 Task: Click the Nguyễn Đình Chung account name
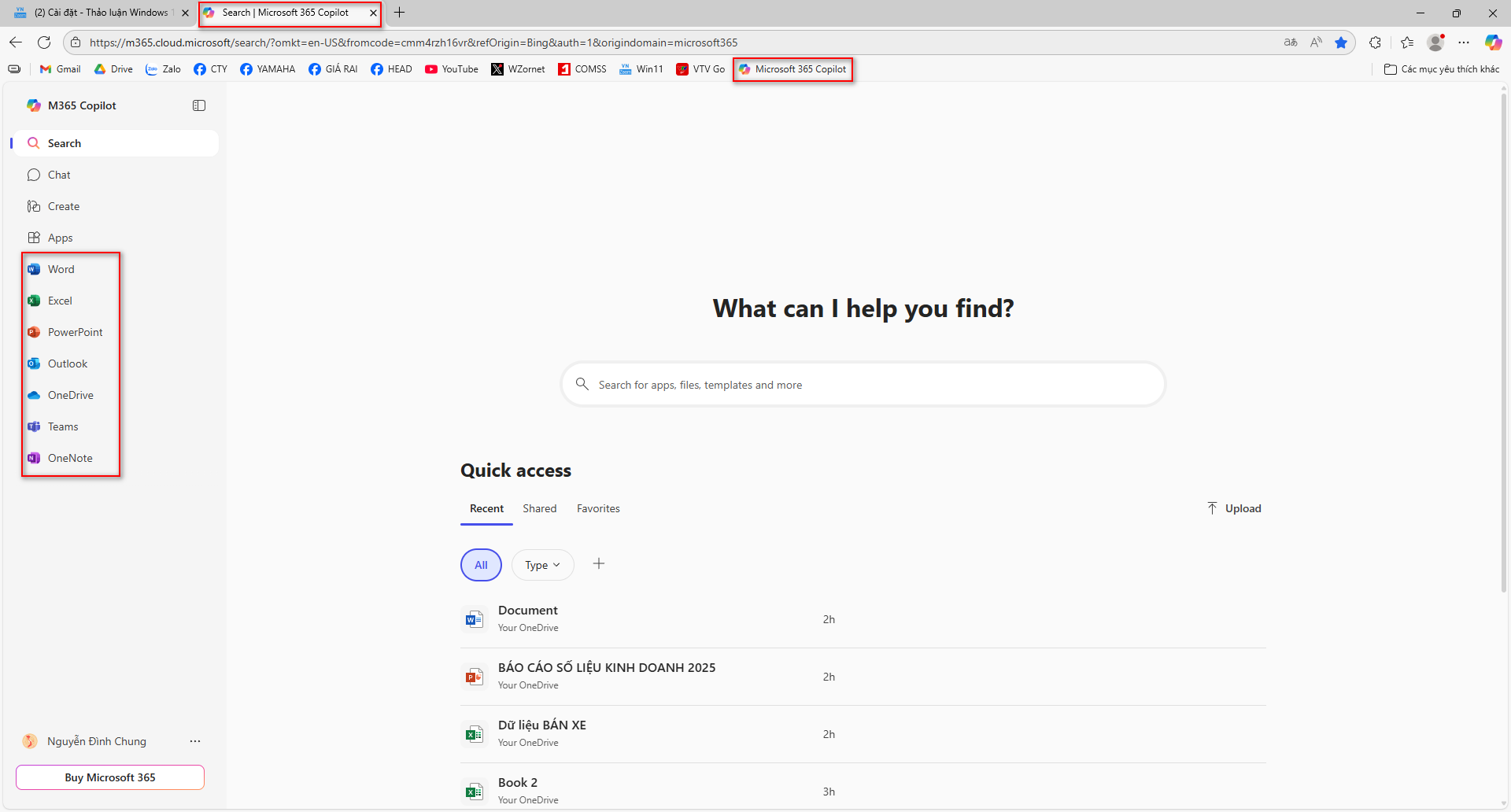point(97,741)
